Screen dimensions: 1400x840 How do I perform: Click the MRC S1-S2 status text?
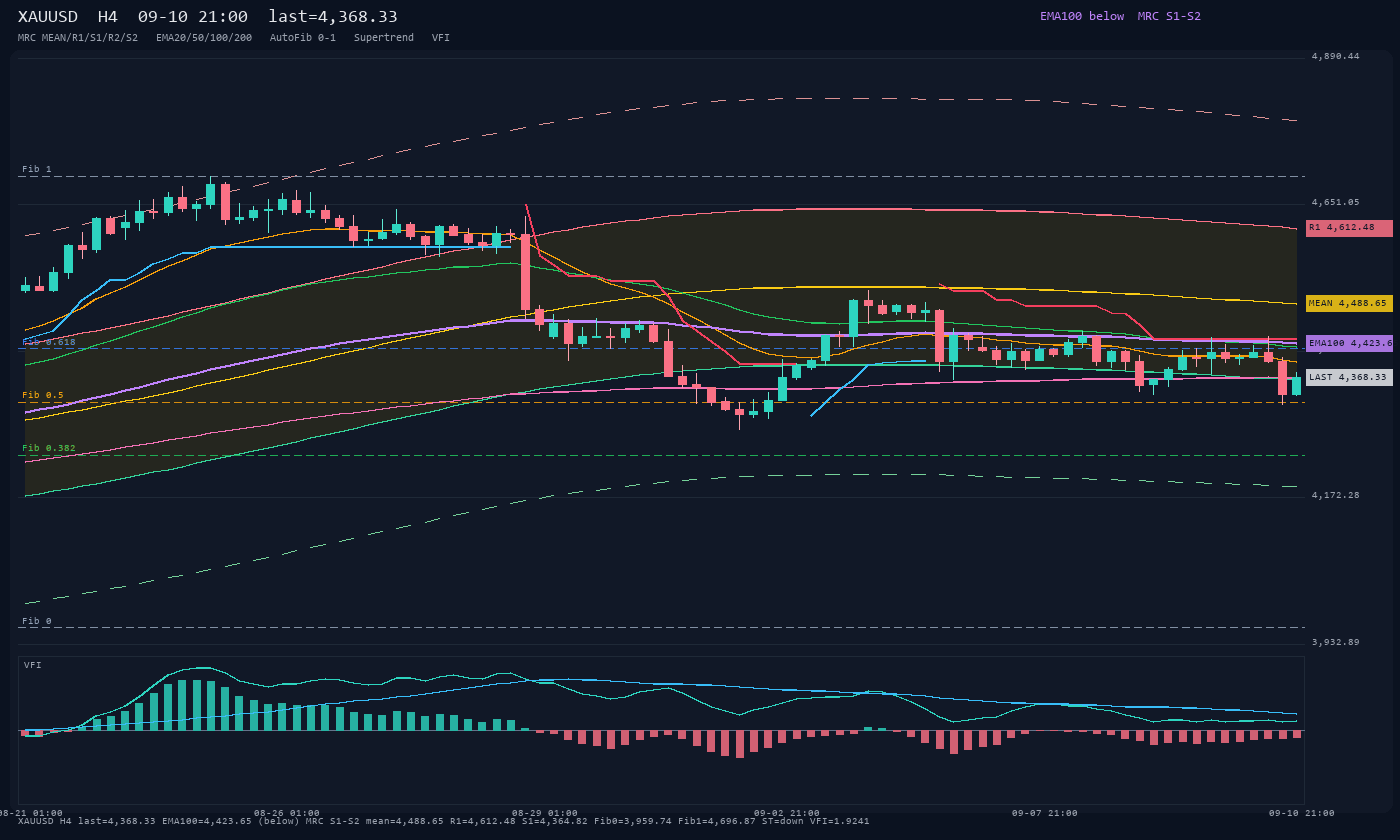pyautogui.click(x=1169, y=16)
